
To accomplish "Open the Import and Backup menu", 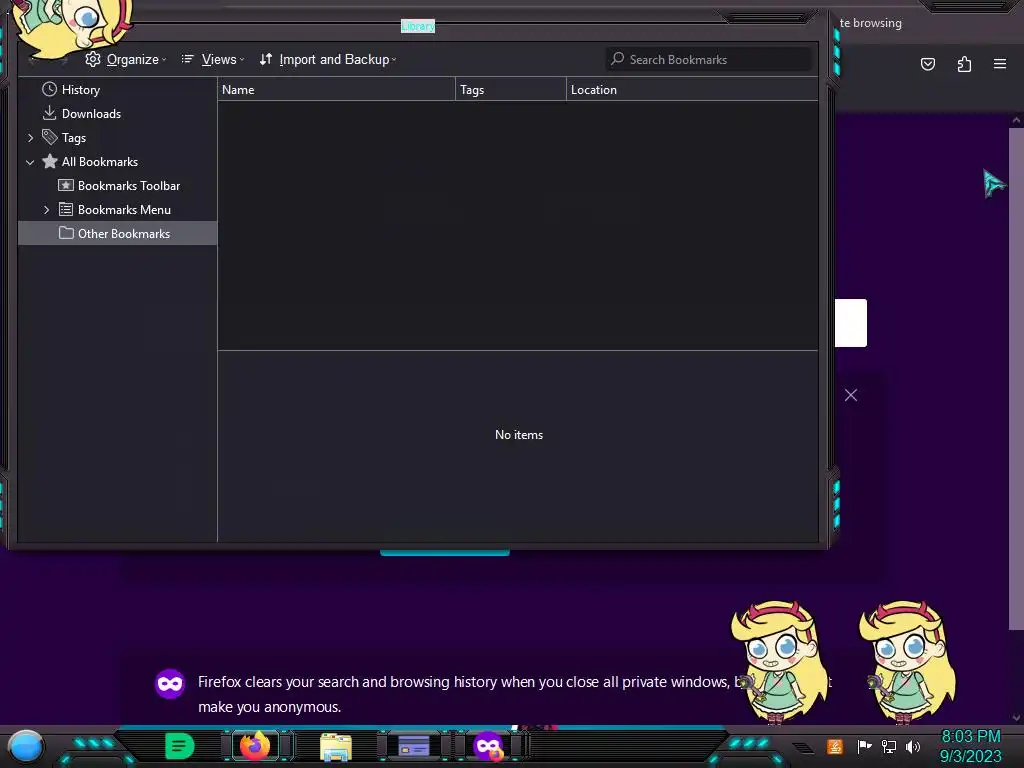I will (x=328, y=59).
